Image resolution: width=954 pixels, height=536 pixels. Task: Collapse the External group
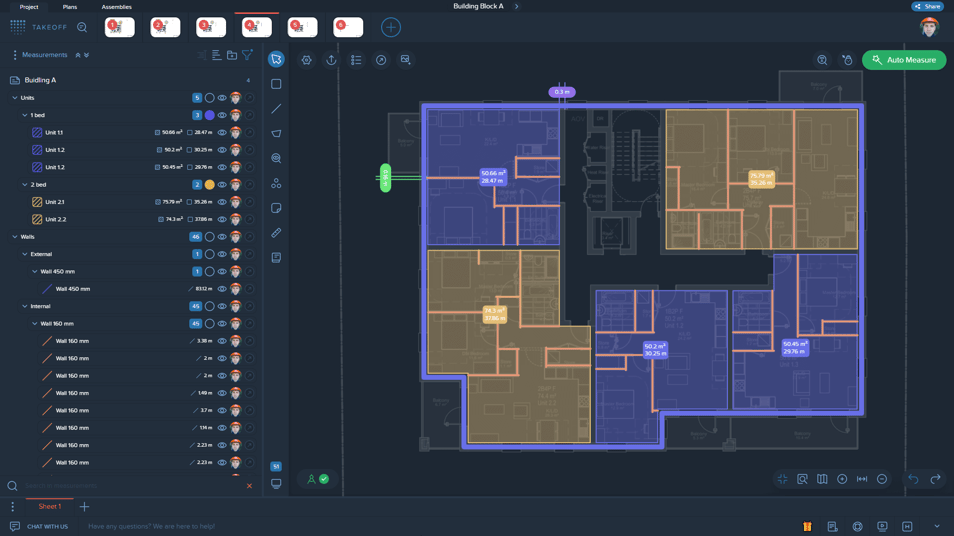[25, 254]
